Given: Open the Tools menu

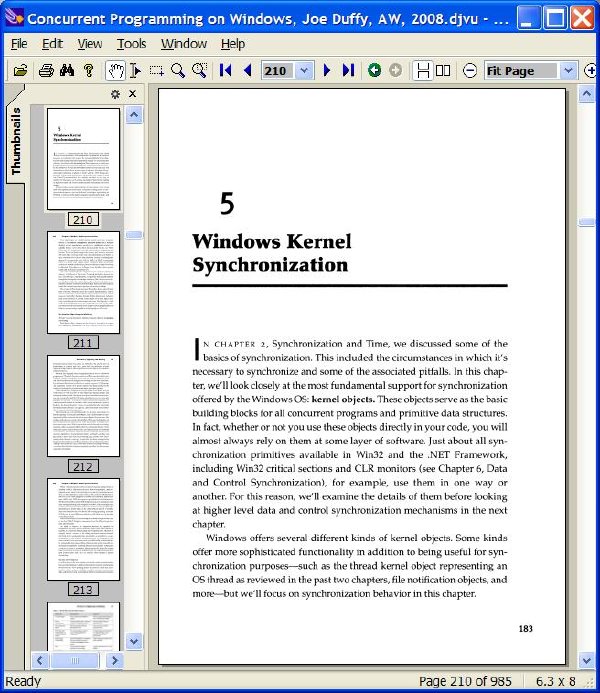Looking at the screenshot, I should [131, 44].
